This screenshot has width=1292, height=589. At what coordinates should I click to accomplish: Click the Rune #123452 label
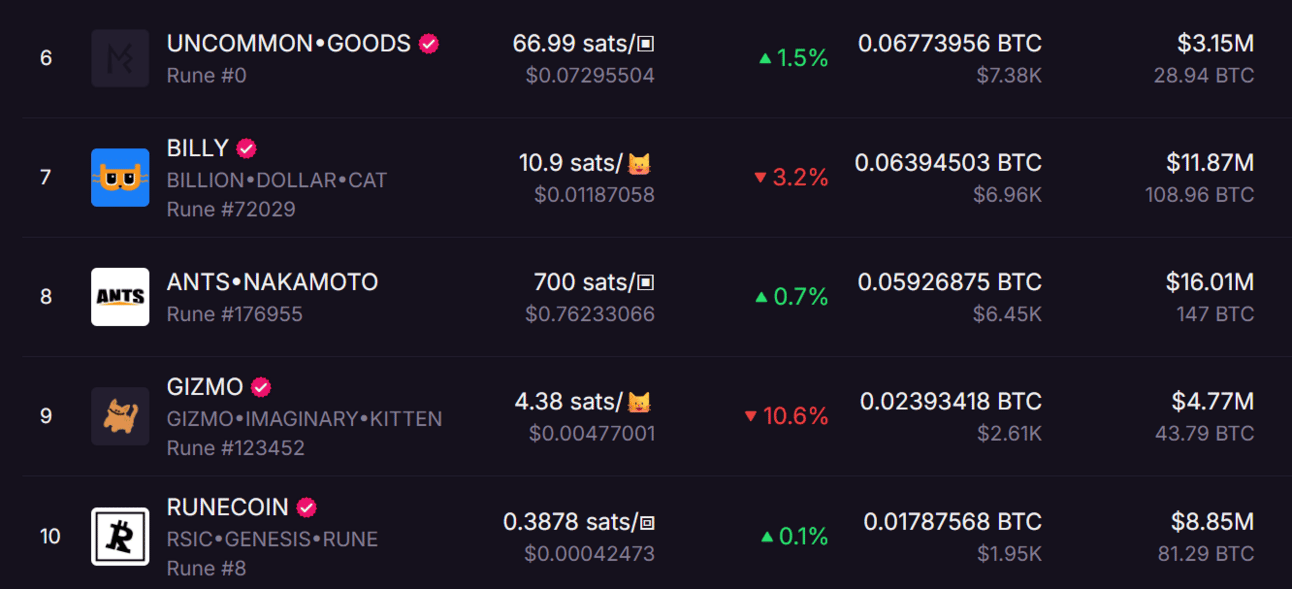pyautogui.click(x=236, y=448)
